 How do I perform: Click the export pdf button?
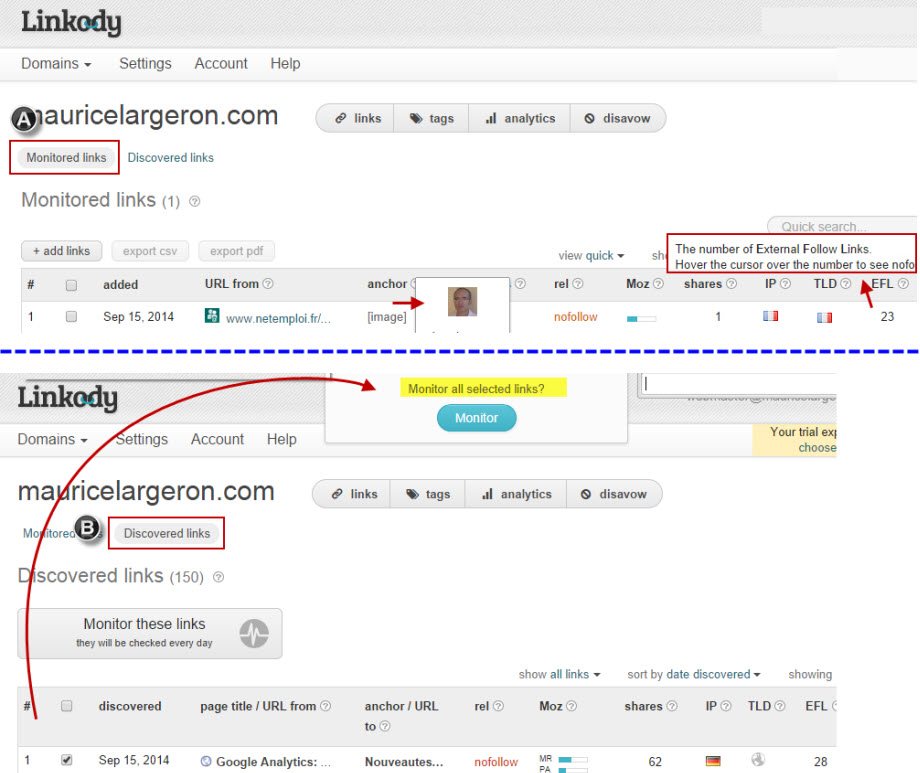point(236,251)
